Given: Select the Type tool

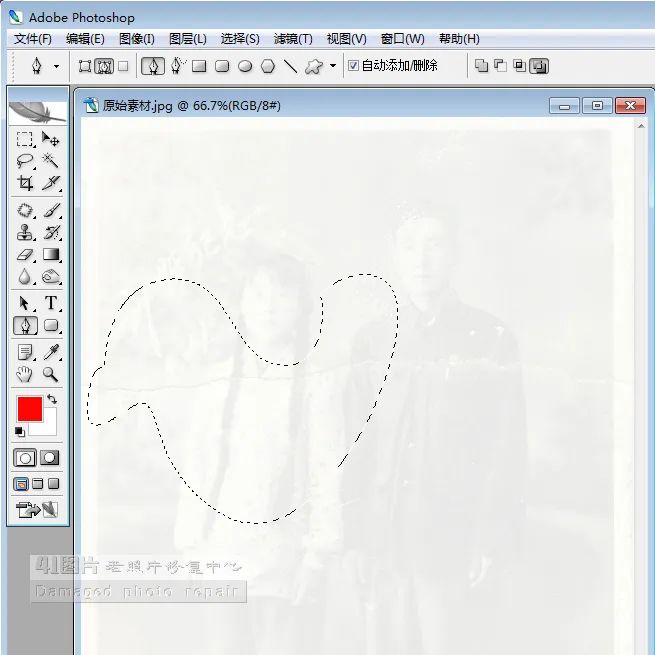Looking at the screenshot, I should (51, 303).
